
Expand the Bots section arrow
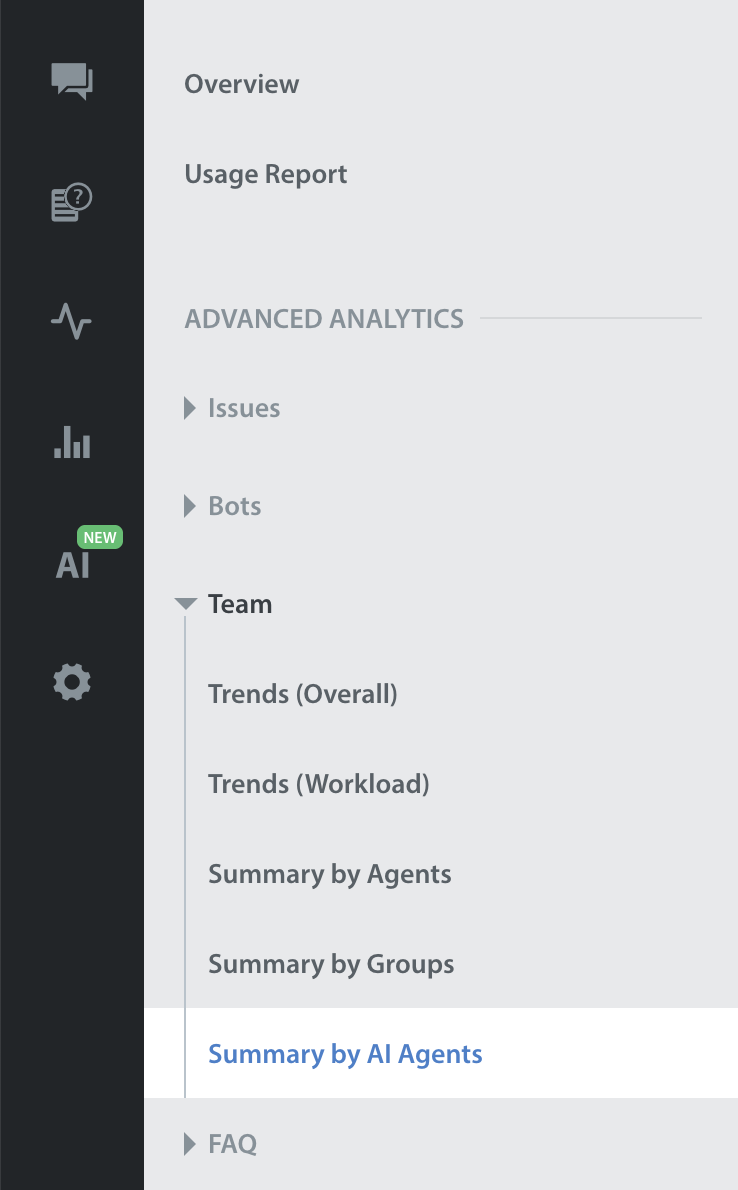coord(190,506)
